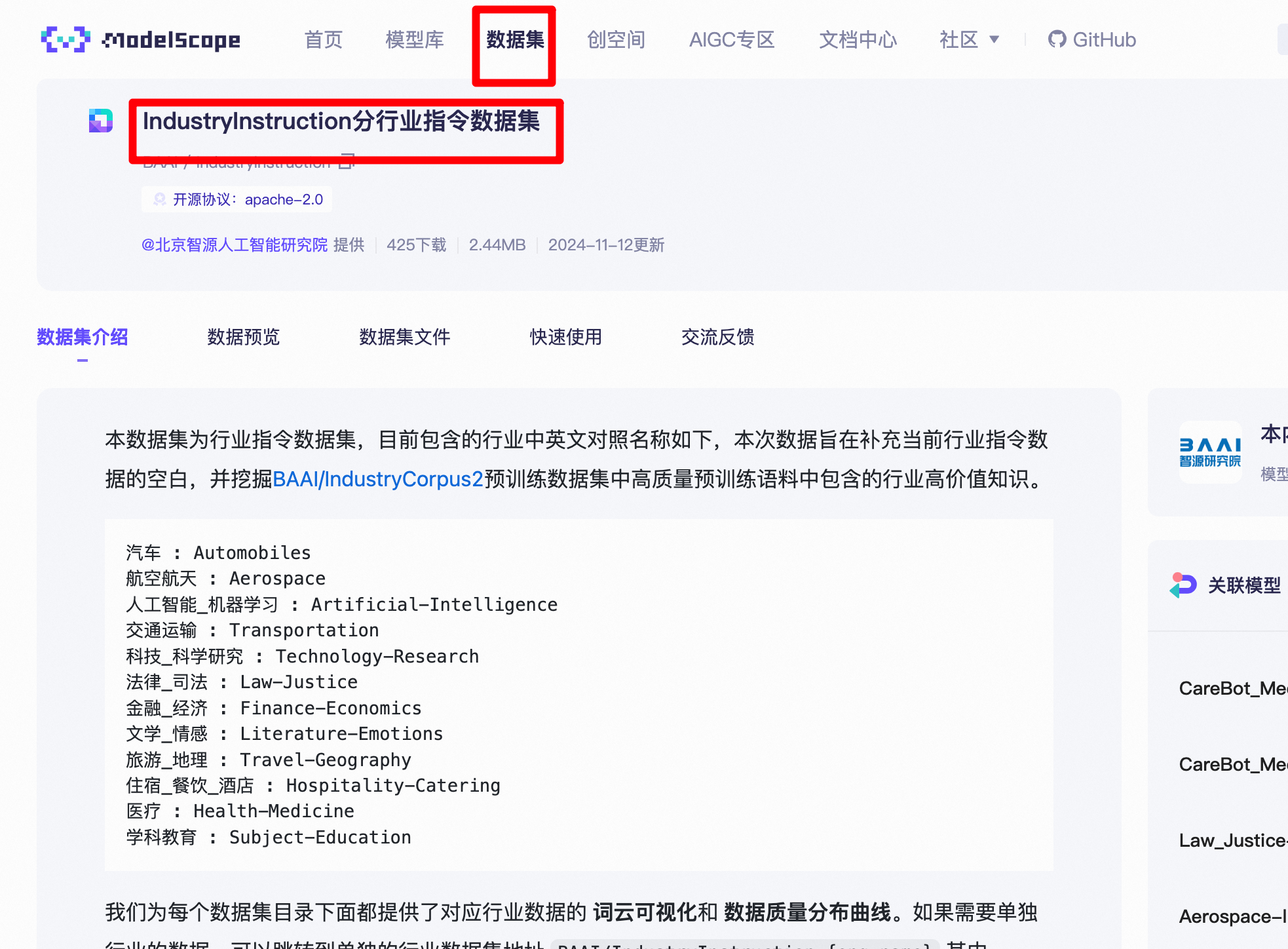Click the @北京智源人工智能研究院 provider link
This screenshot has width=1288, height=949.
235,245
